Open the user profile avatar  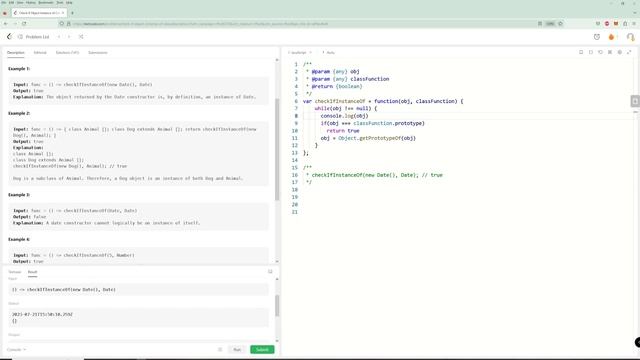coord(630,37)
